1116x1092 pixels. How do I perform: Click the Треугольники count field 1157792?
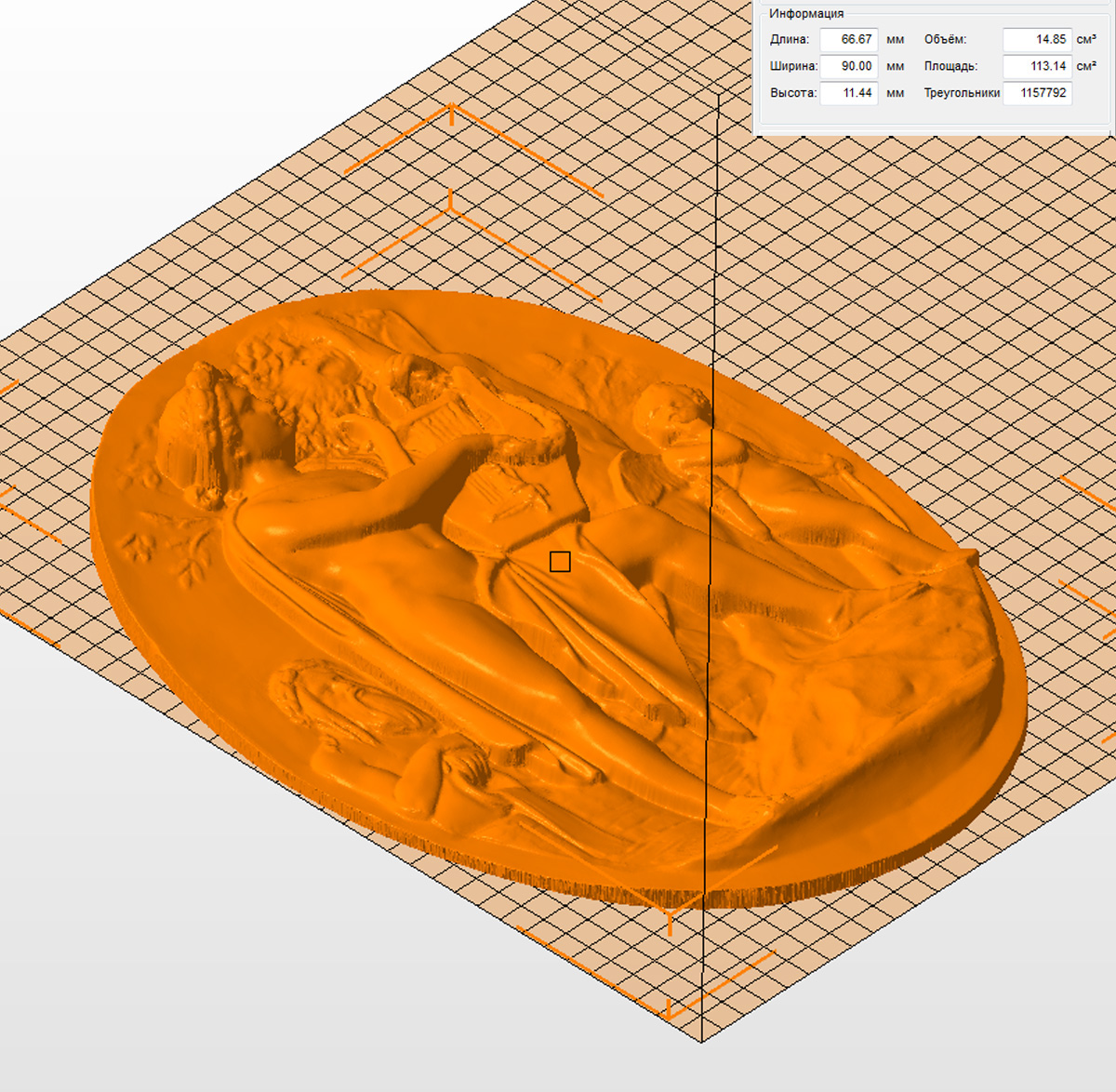coord(1037,93)
